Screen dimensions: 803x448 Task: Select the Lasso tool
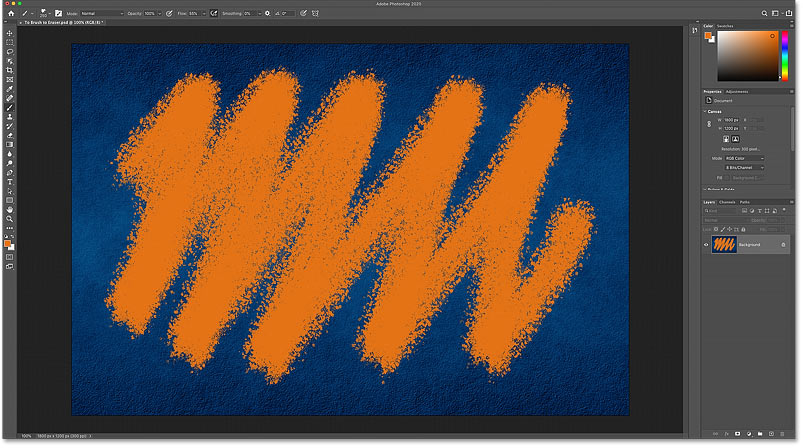[x=10, y=52]
